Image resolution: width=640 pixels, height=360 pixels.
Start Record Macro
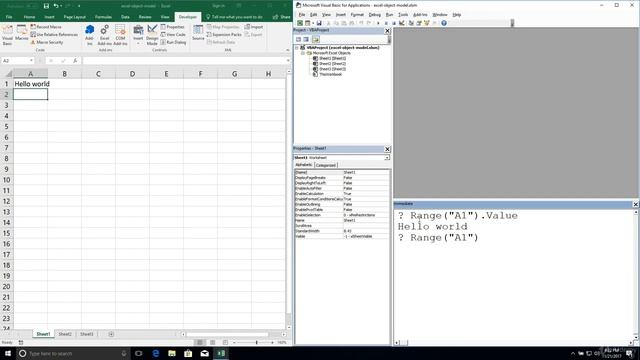46,27
